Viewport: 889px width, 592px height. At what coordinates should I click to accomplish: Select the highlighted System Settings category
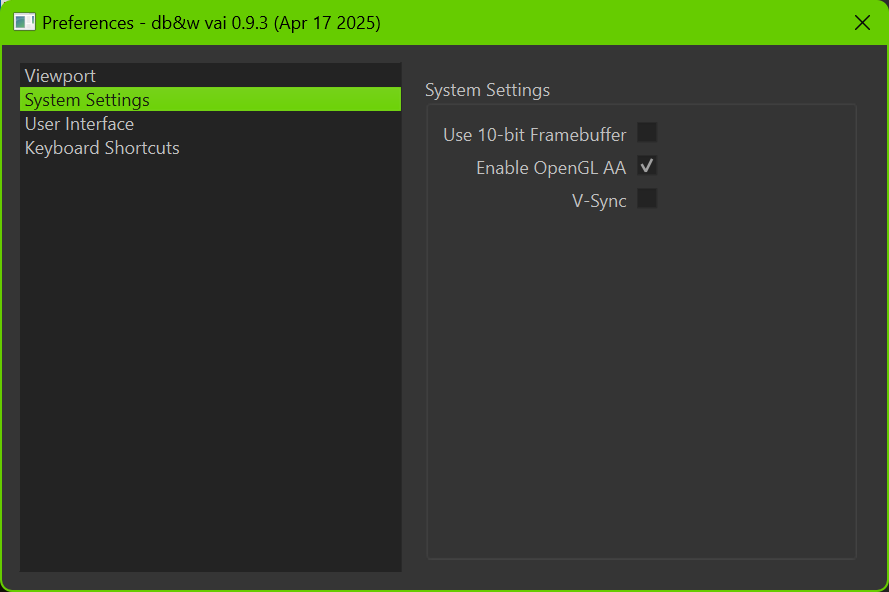pos(210,99)
